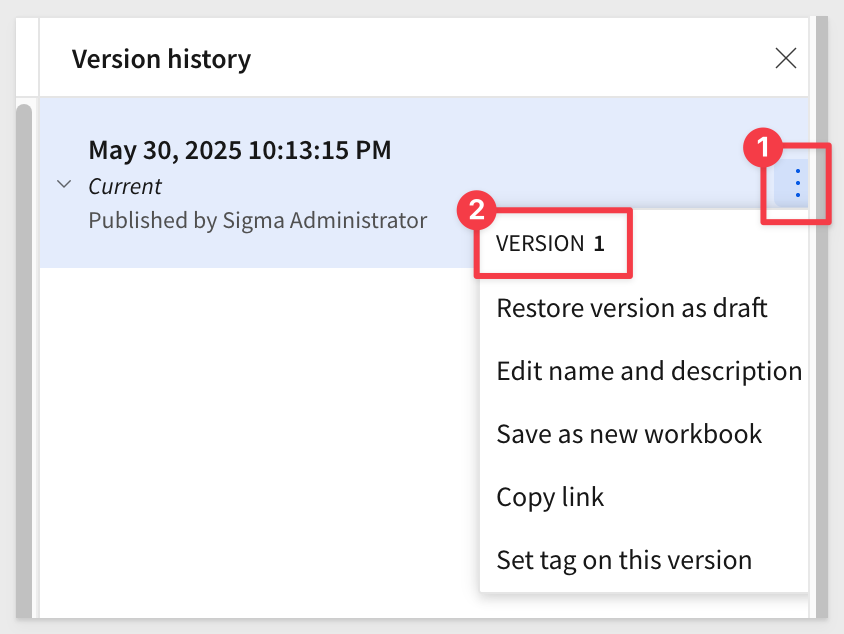Click the left gray vertical scrollbar
844x634 pixels.
click(x=24, y=361)
